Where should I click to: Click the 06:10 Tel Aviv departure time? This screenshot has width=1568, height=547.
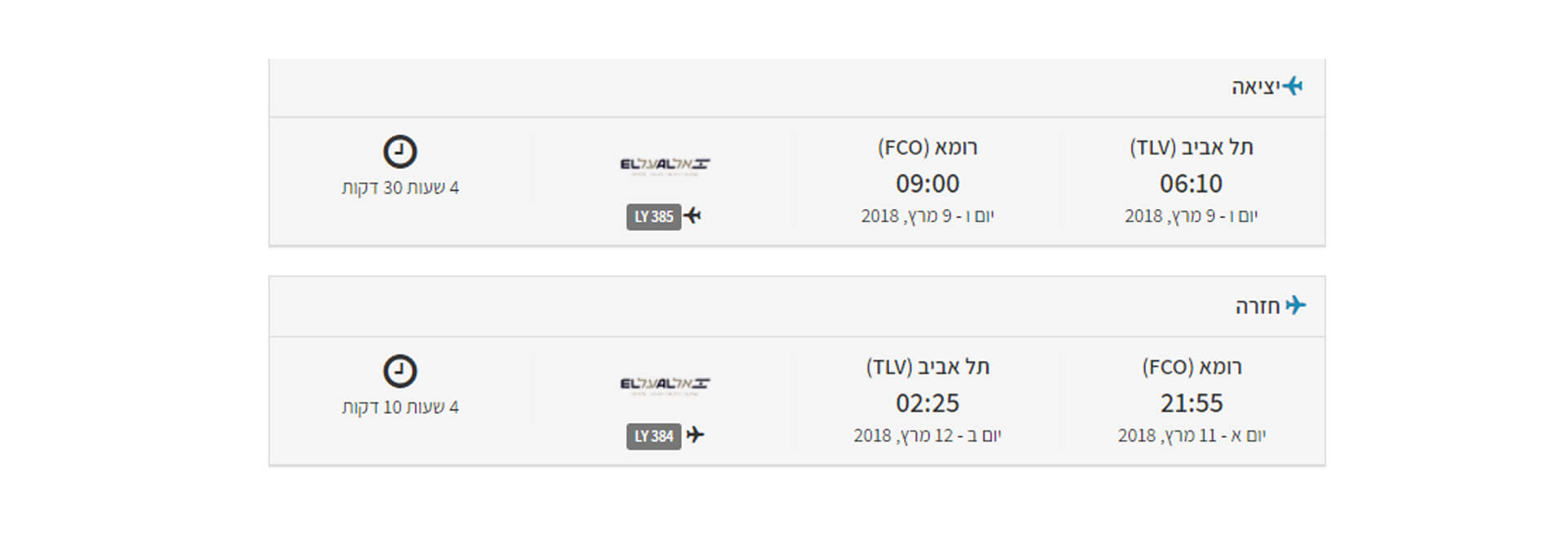[x=1191, y=184]
